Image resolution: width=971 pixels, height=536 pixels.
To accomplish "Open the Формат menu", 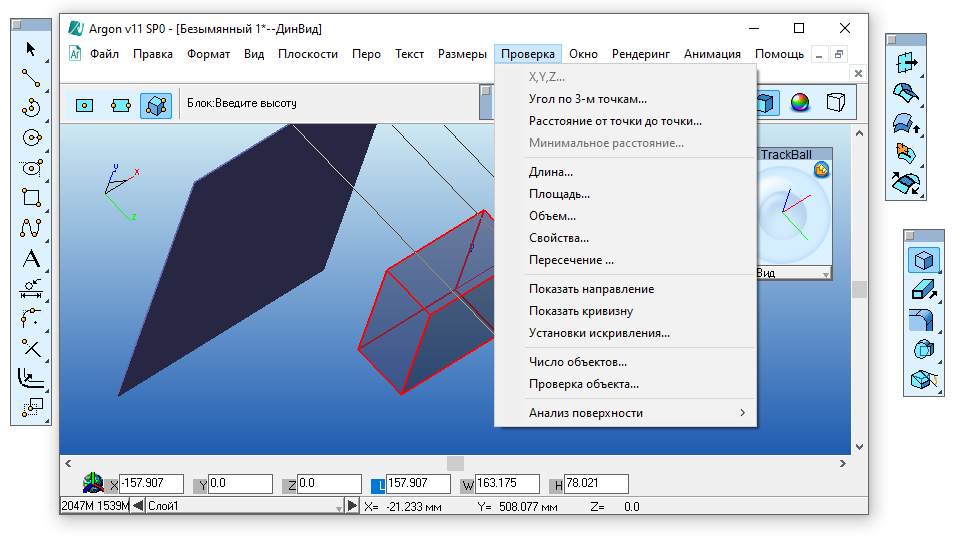I will pos(208,54).
